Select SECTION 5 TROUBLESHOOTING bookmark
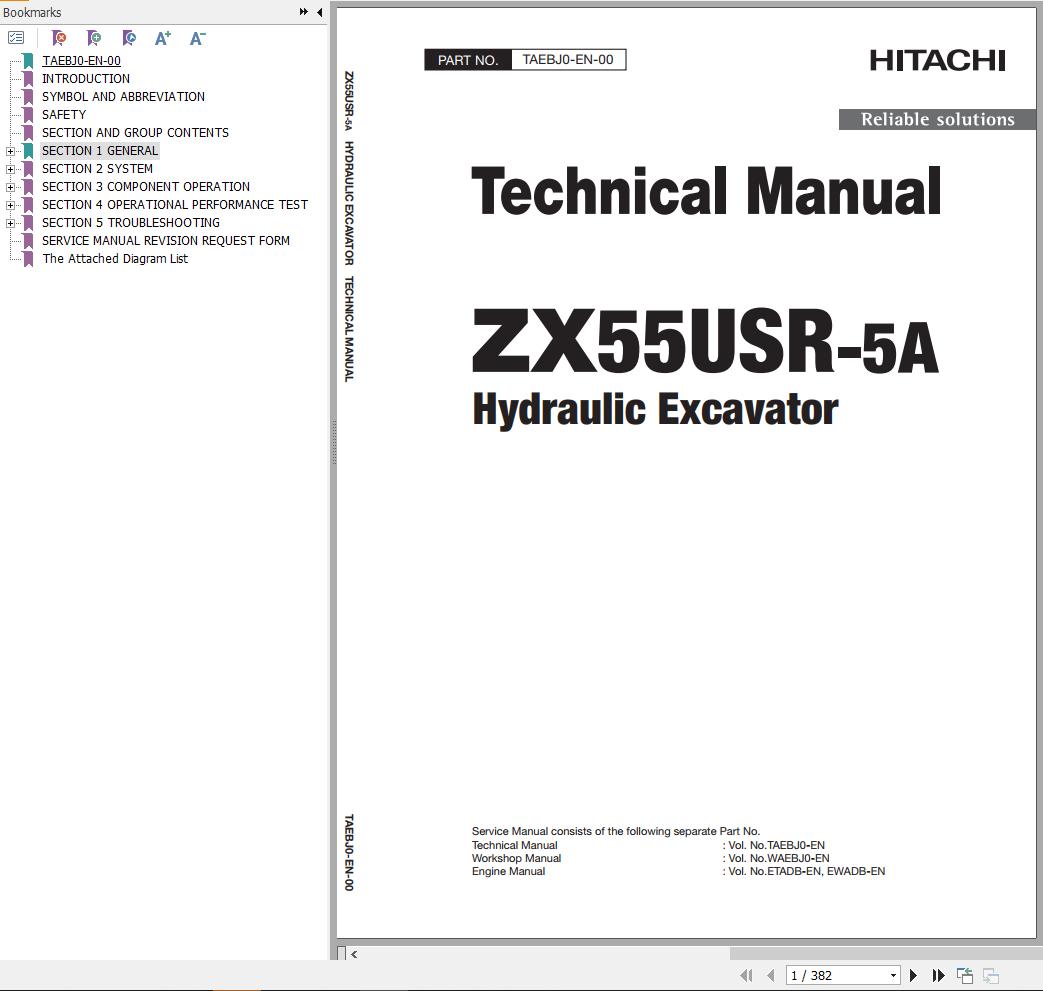 coord(130,222)
